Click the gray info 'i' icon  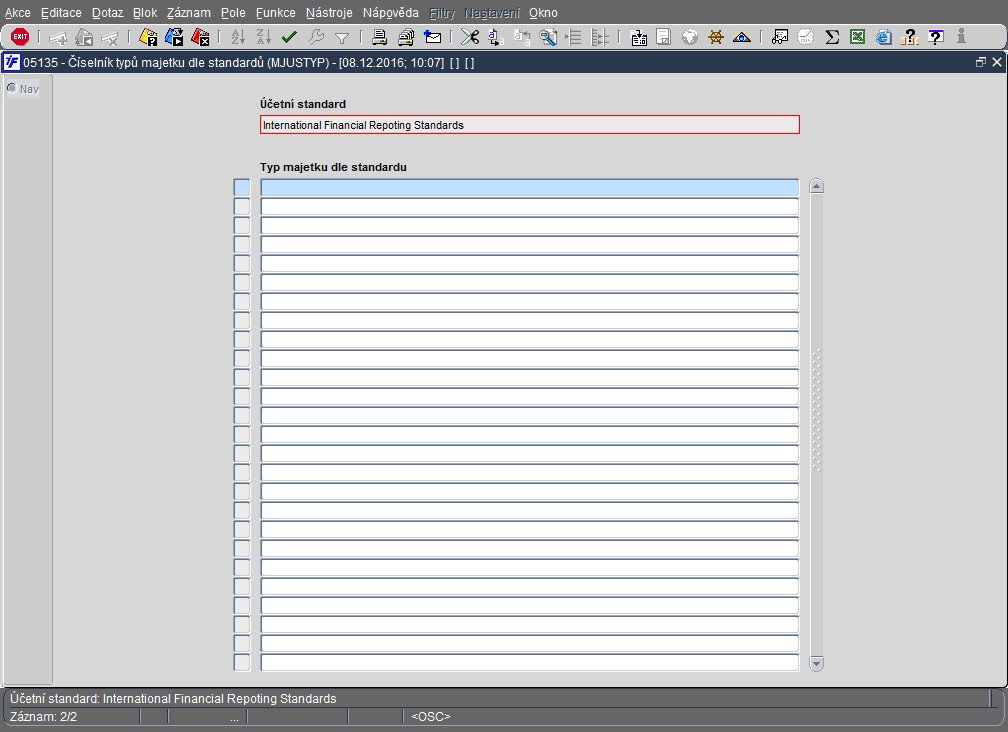click(961, 37)
